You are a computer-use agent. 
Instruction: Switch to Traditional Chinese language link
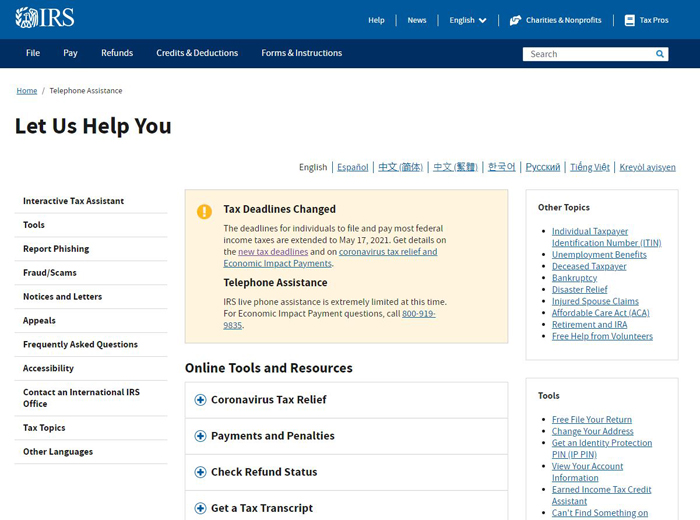click(455, 167)
